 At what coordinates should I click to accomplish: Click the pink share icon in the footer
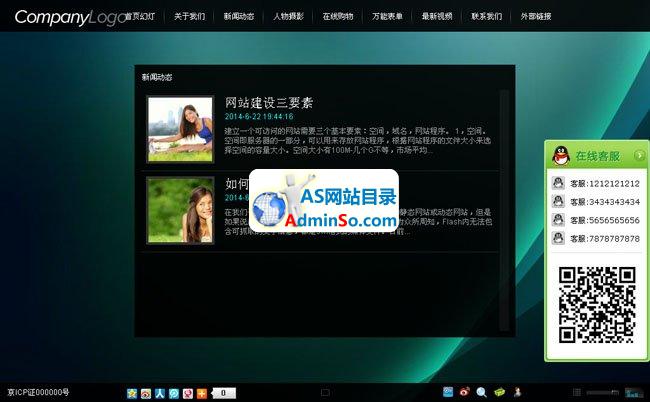[188, 393]
